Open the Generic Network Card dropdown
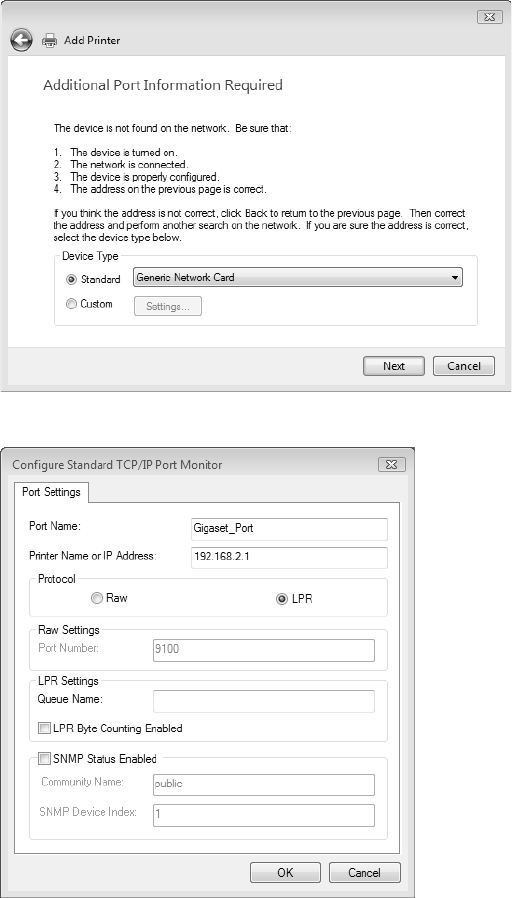 pos(298,277)
